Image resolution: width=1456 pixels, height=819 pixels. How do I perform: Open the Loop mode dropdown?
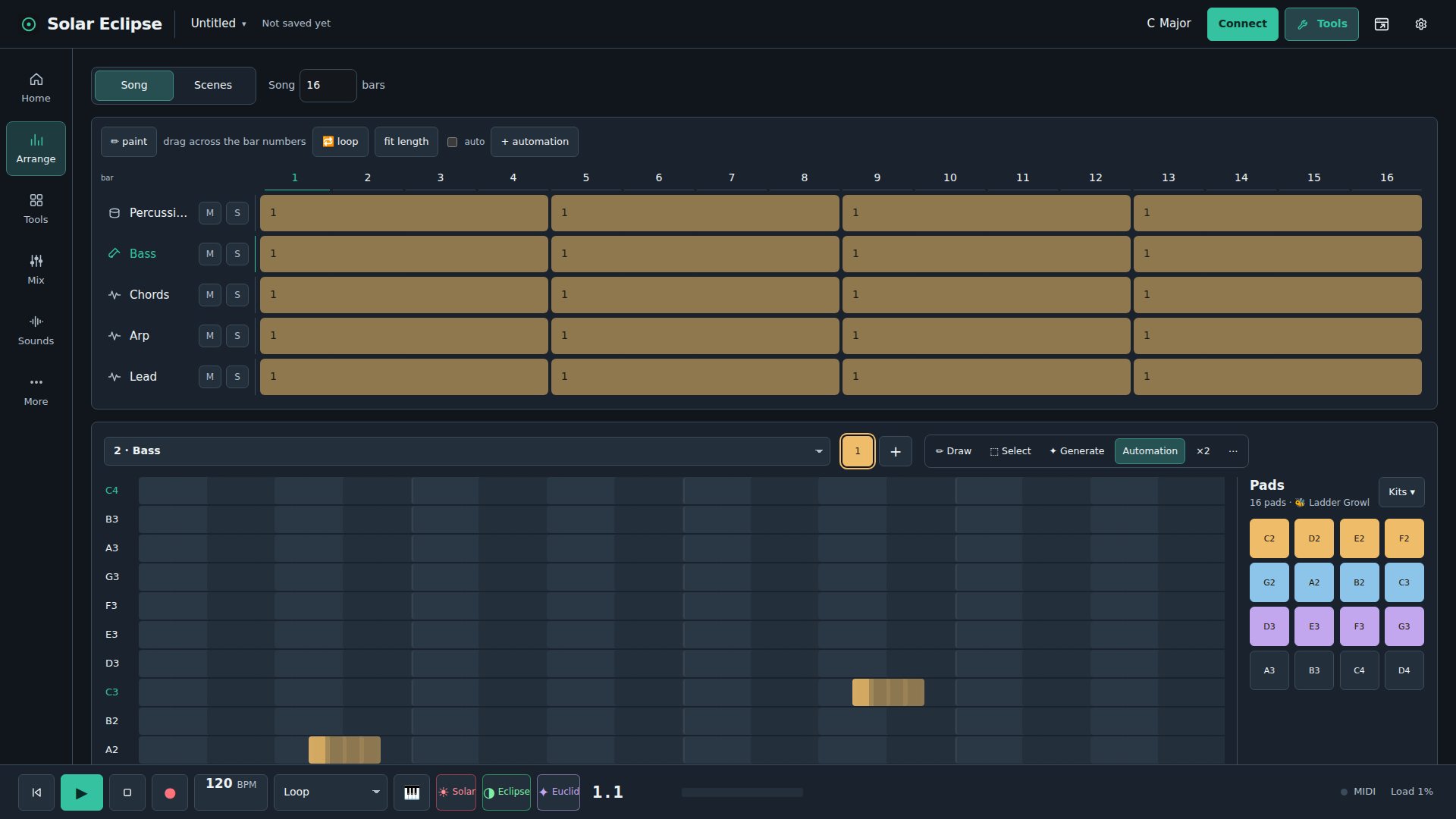pos(331,792)
